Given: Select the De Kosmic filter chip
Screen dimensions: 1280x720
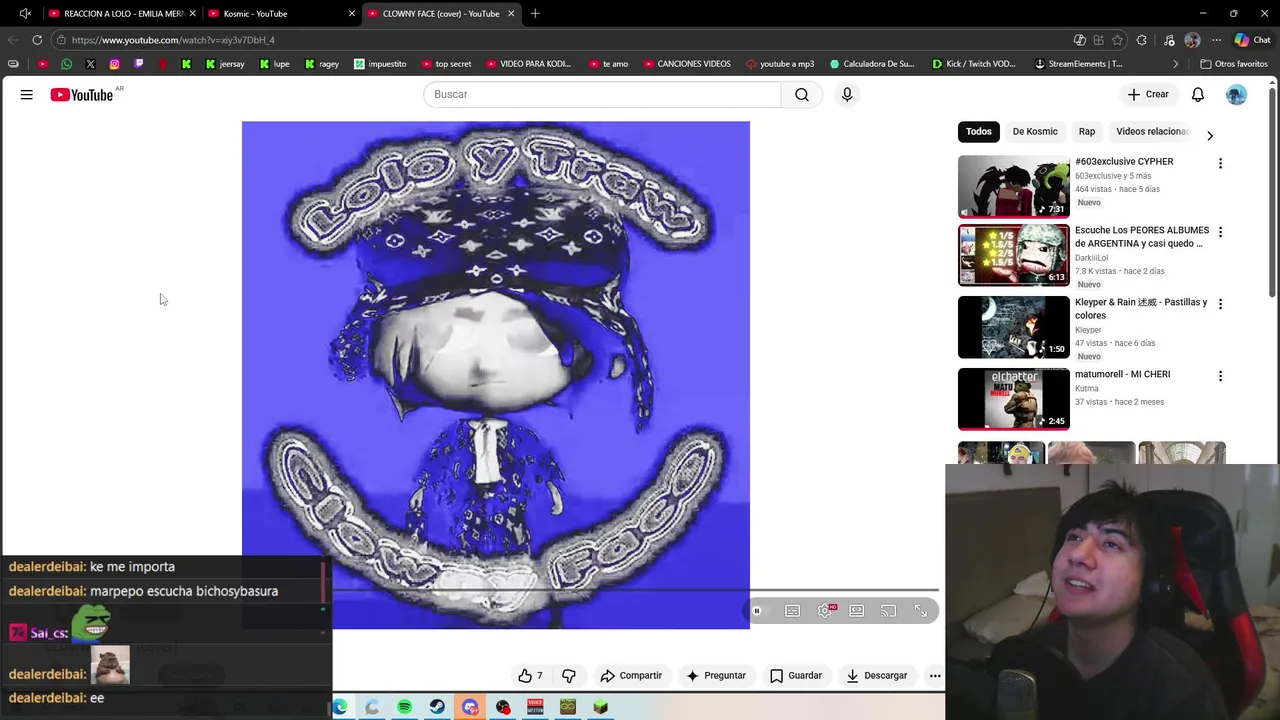Looking at the screenshot, I should [1035, 132].
